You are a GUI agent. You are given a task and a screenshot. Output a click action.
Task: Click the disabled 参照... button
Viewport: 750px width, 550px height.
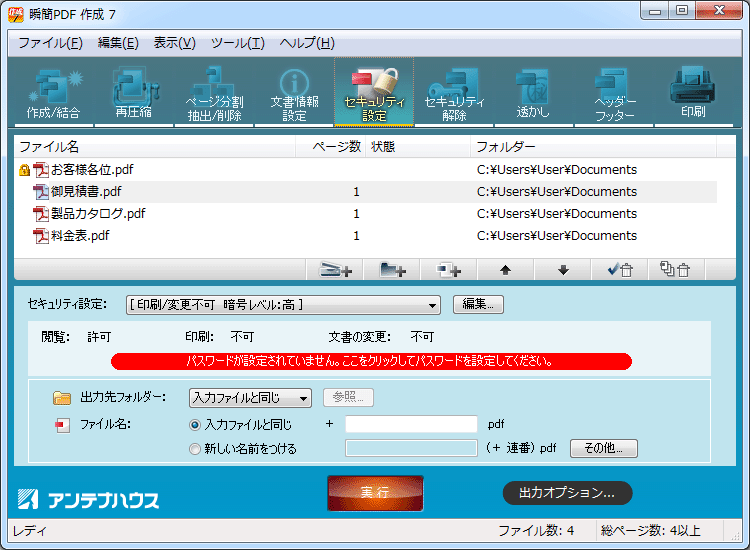348,397
